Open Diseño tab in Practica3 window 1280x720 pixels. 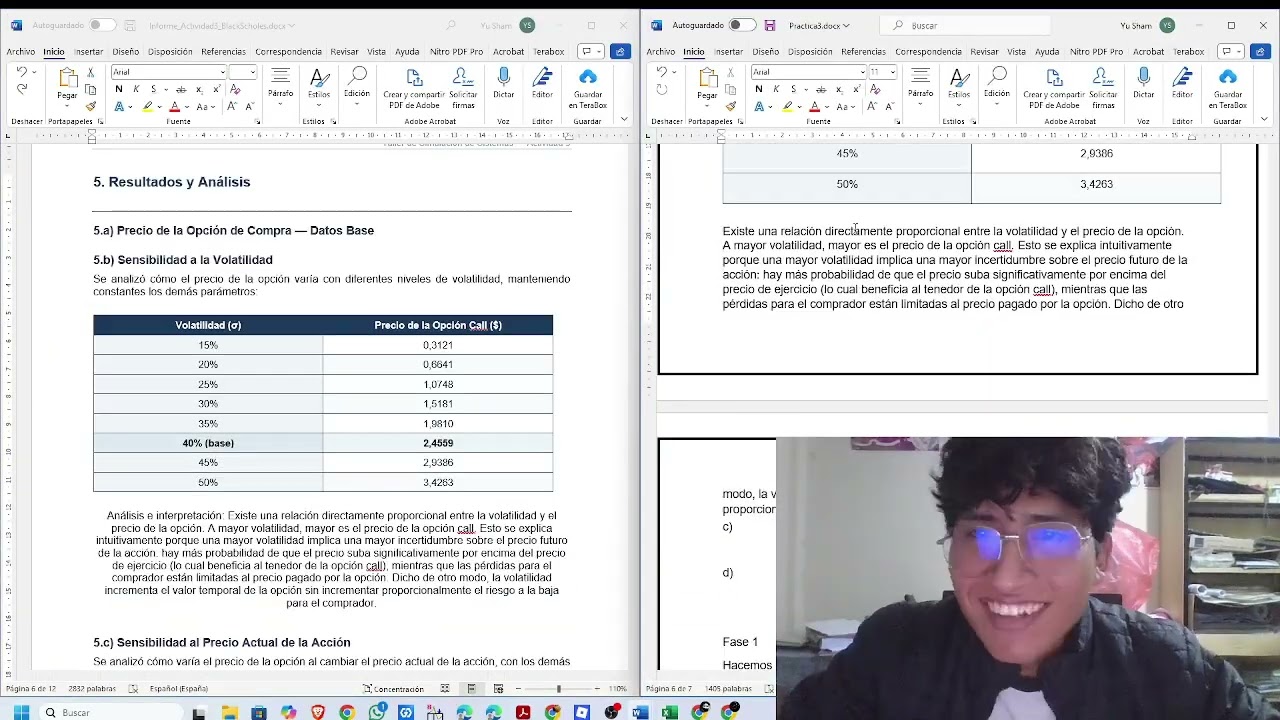766,51
